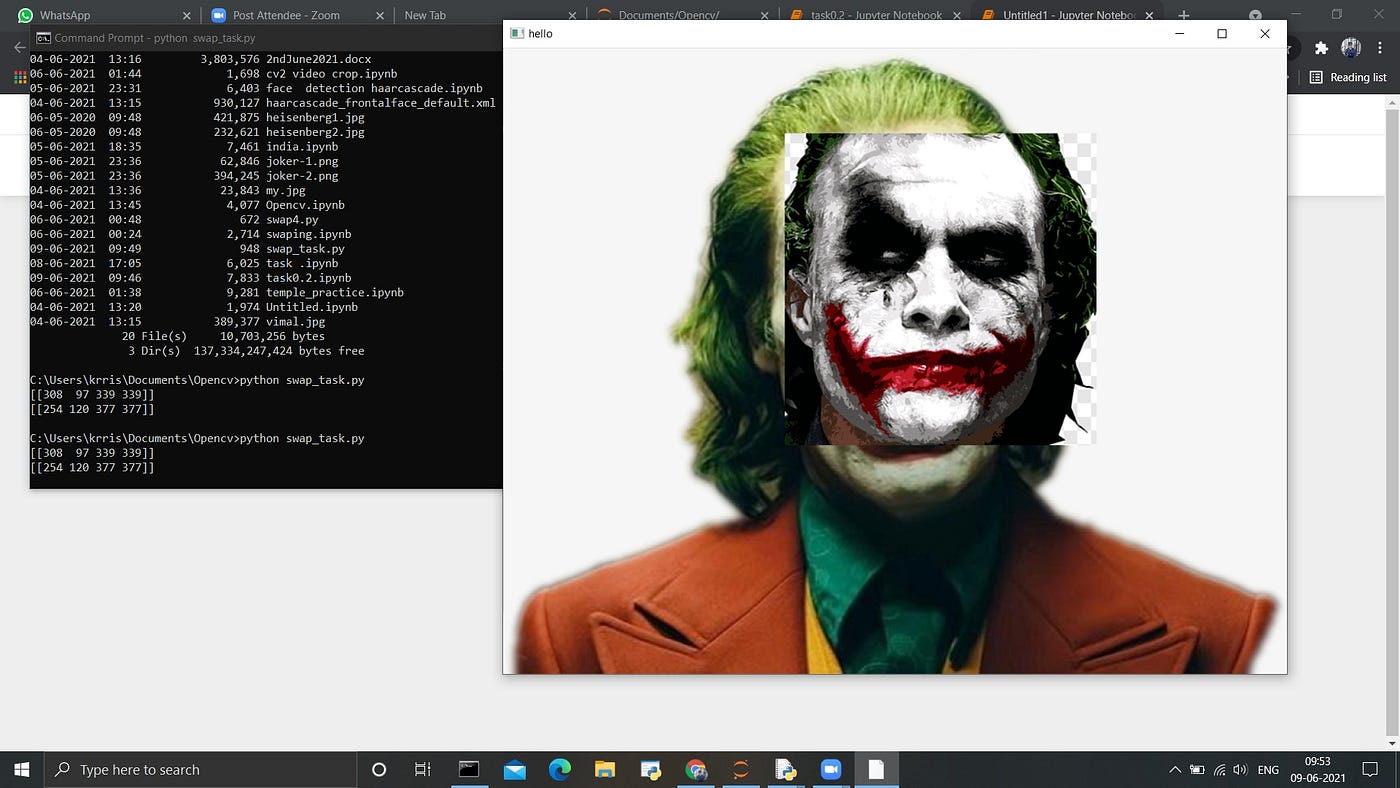This screenshot has height=788, width=1400.
Task: Open Zoom from the taskbar
Action: pyautogui.click(x=831, y=770)
